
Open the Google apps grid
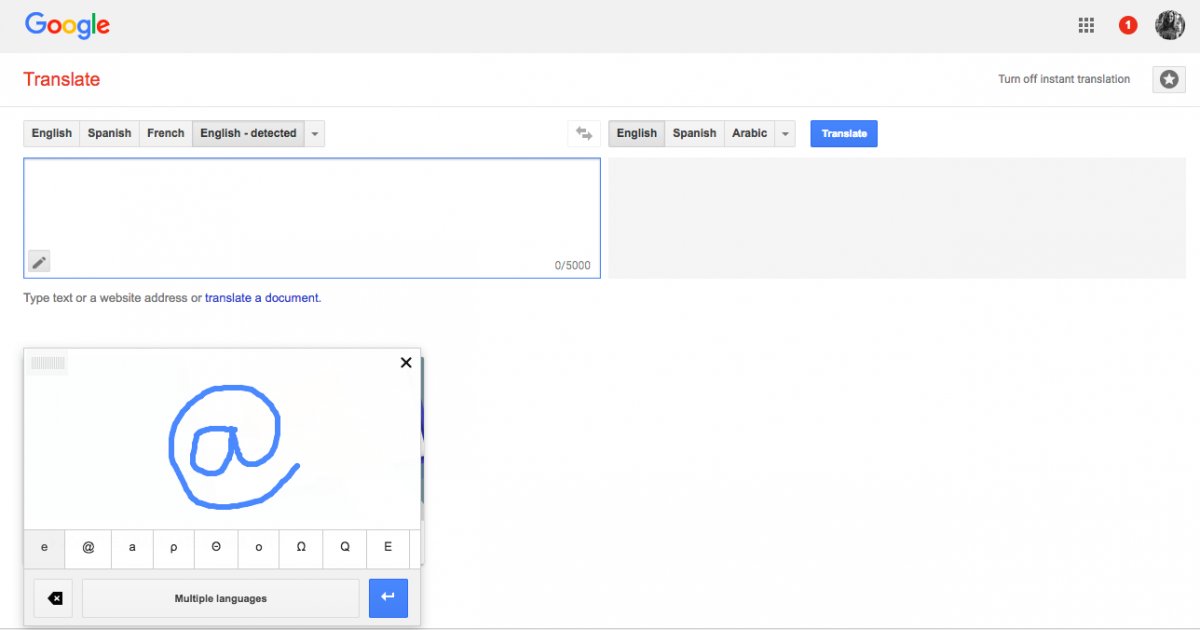[1086, 26]
